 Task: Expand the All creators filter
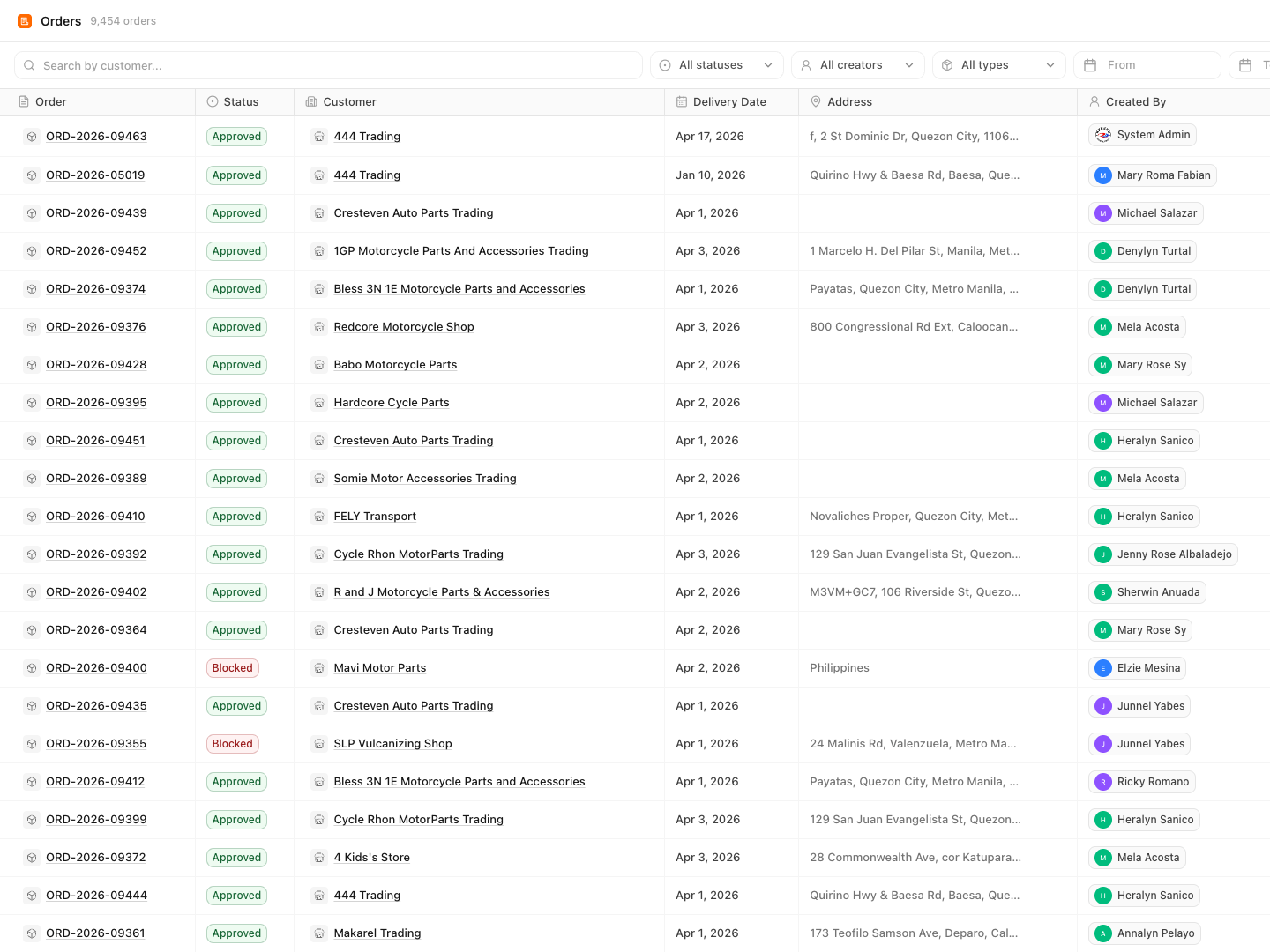click(x=858, y=65)
